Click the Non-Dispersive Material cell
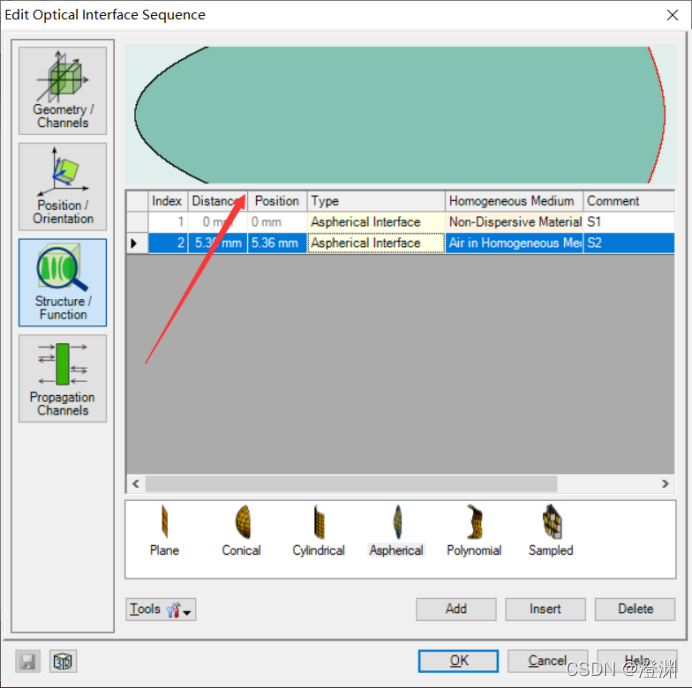The image size is (692, 688). click(x=514, y=222)
